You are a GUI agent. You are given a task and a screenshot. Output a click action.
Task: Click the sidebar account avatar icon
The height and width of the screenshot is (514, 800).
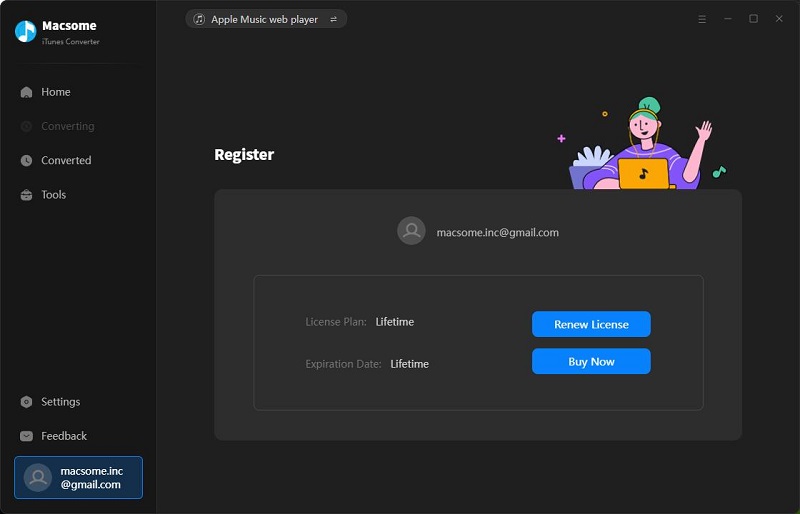tap(38, 477)
